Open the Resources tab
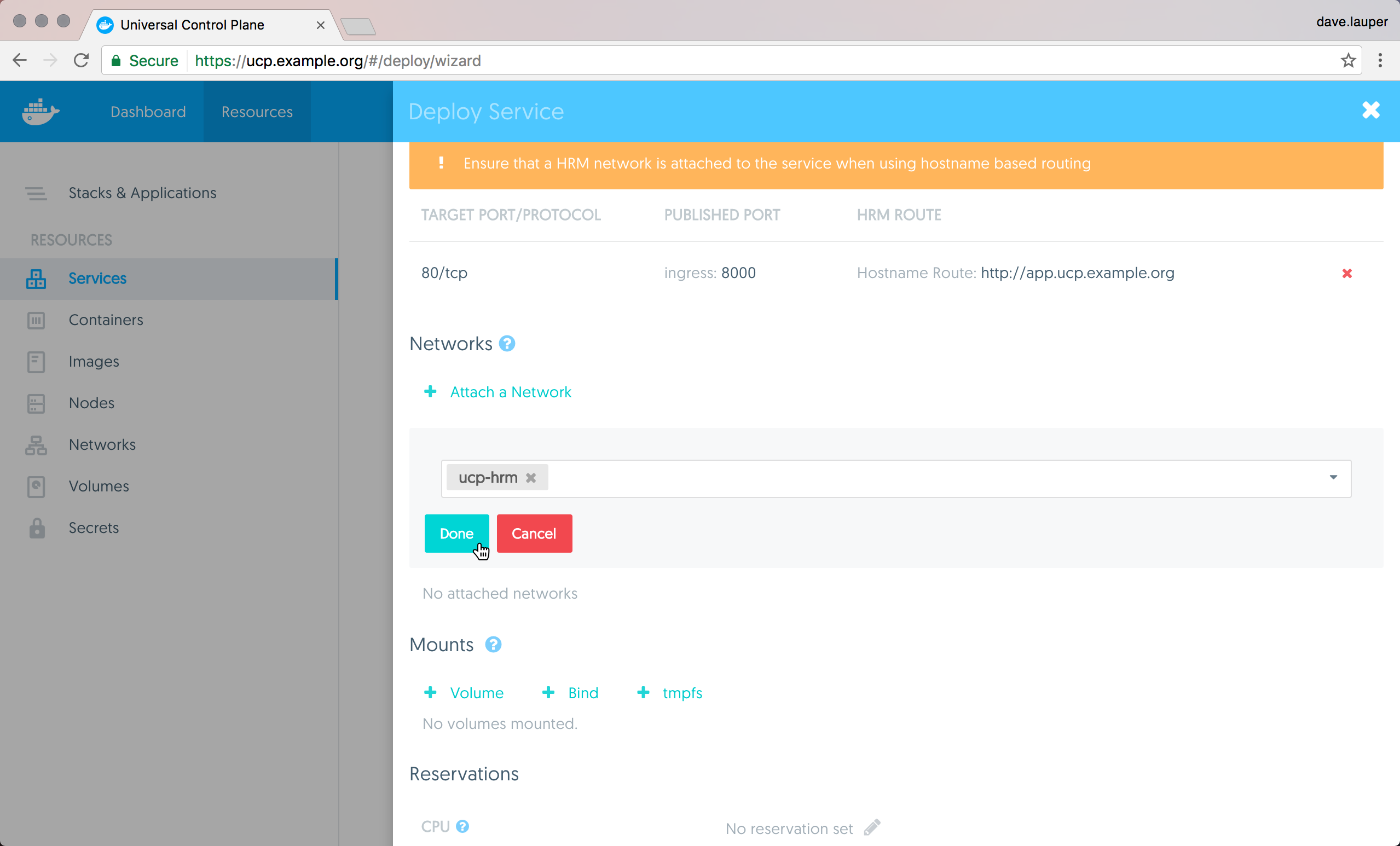This screenshot has width=1400, height=846. (x=257, y=112)
